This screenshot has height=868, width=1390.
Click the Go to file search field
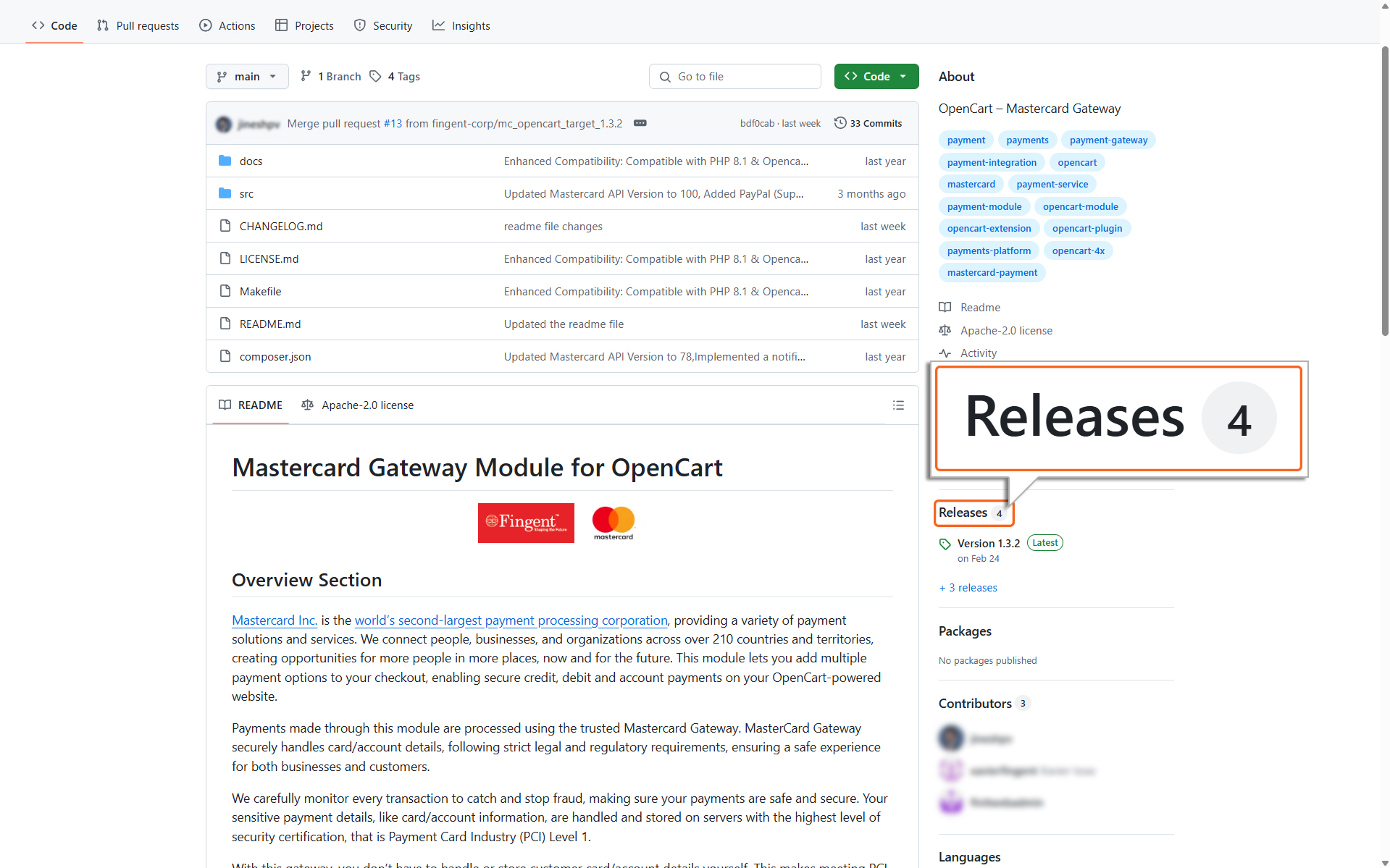pos(734,77)
